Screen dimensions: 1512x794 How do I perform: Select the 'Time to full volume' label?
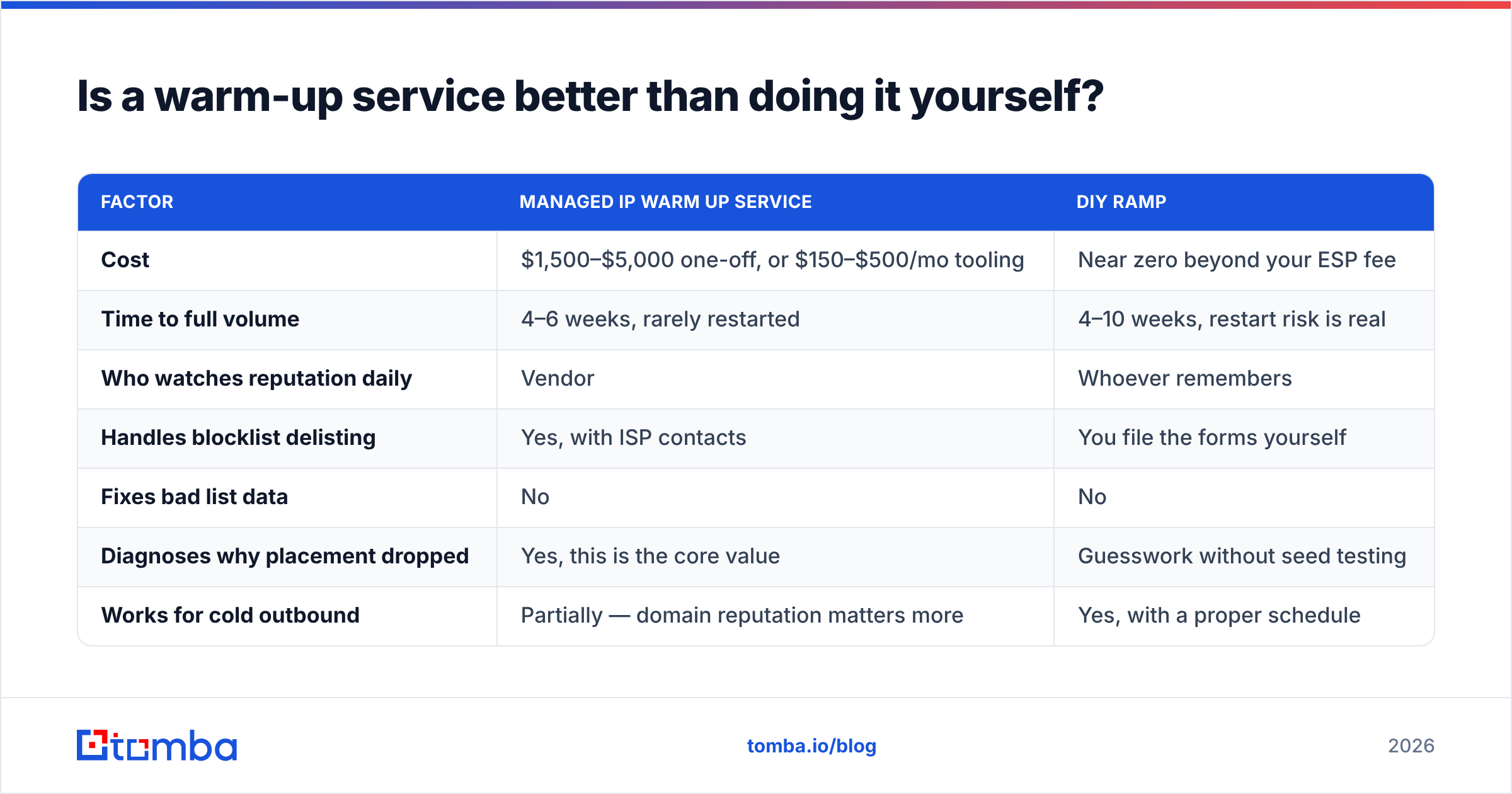[x=200, y=319]
